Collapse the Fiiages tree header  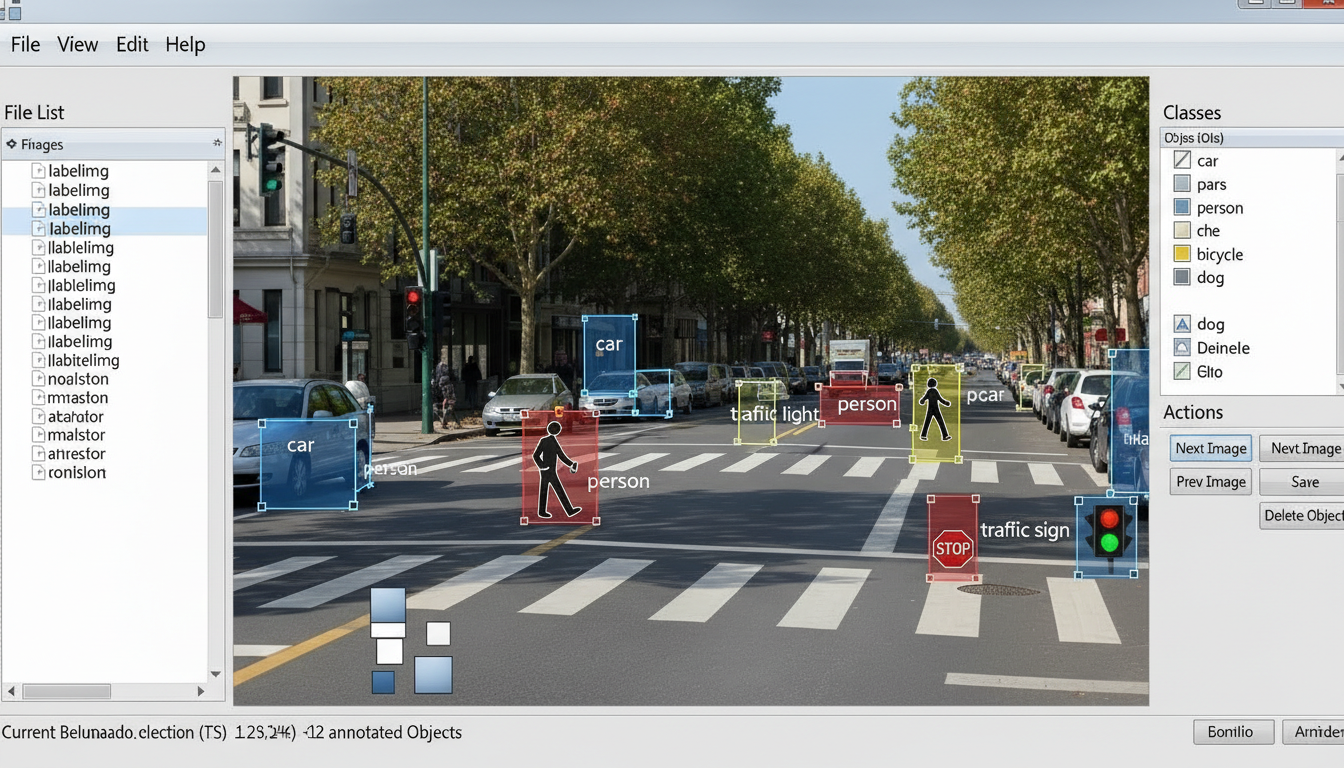(x=12, y=144)
